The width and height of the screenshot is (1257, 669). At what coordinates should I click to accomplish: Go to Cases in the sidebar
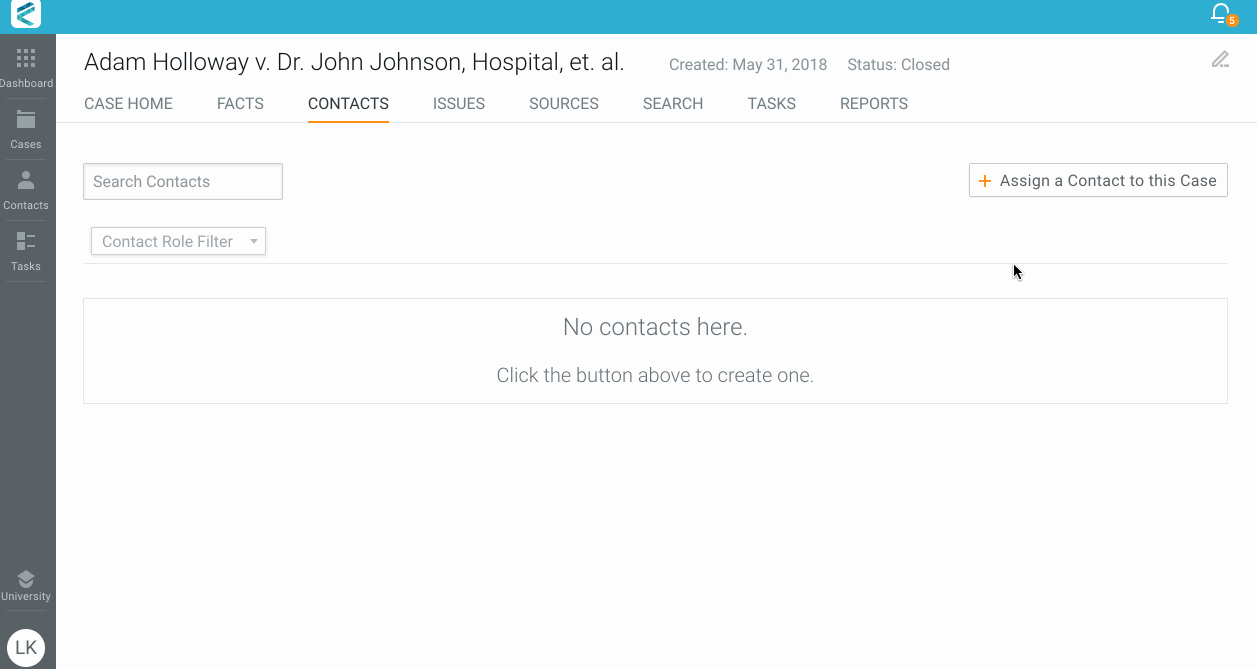coord(26,129)
